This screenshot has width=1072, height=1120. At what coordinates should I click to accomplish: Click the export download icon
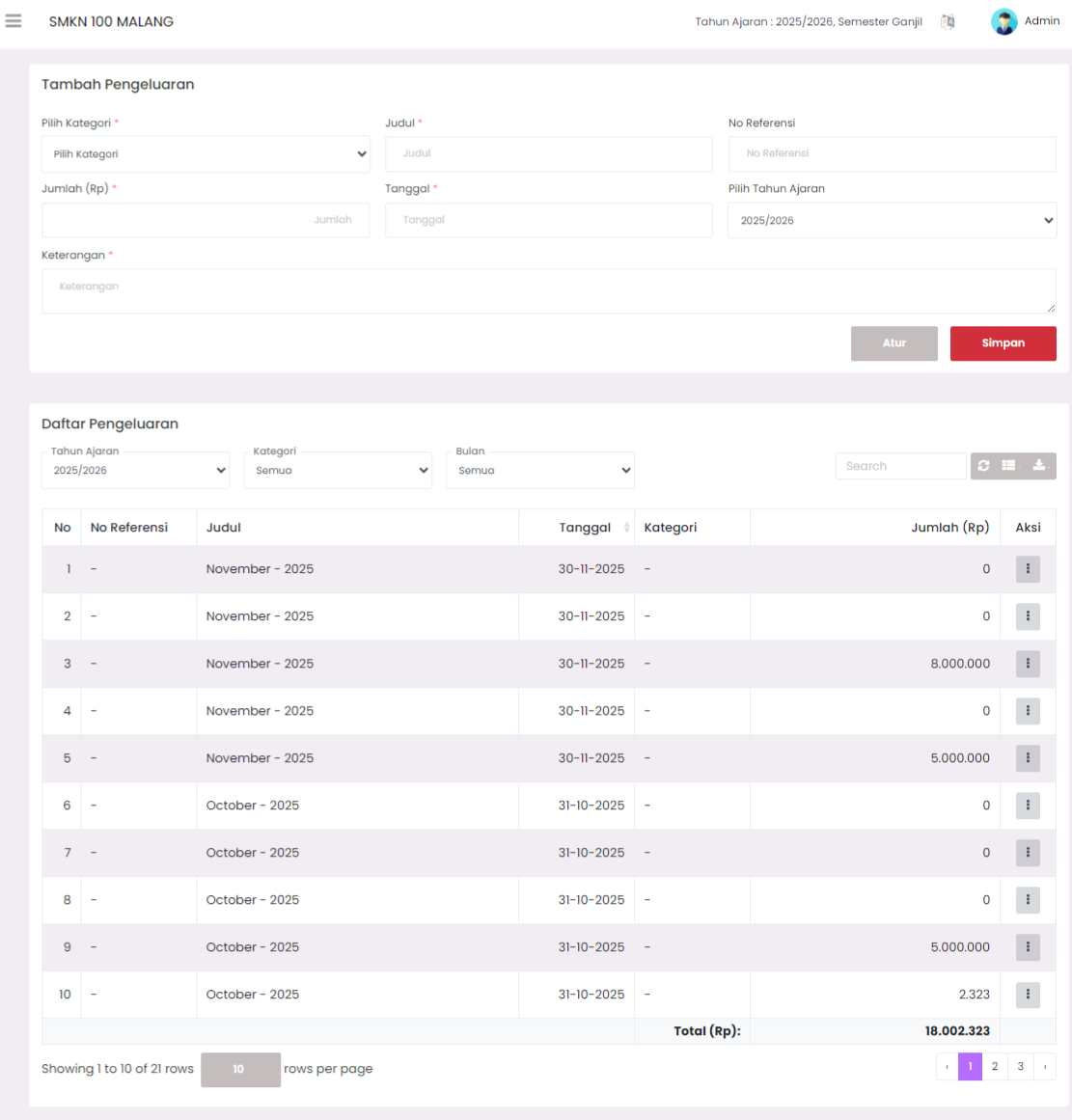[x=1039, y=466]
